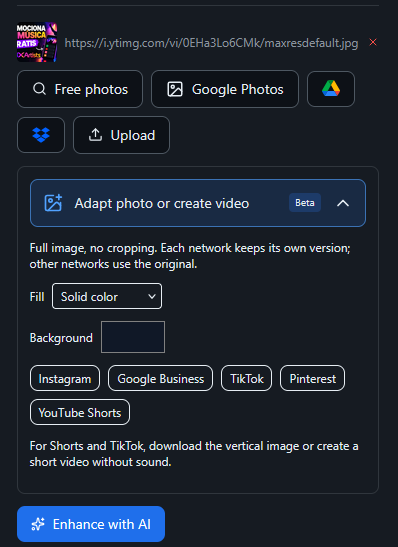Open the Fill dropdown set to Solid color

(x=107, y=297)
